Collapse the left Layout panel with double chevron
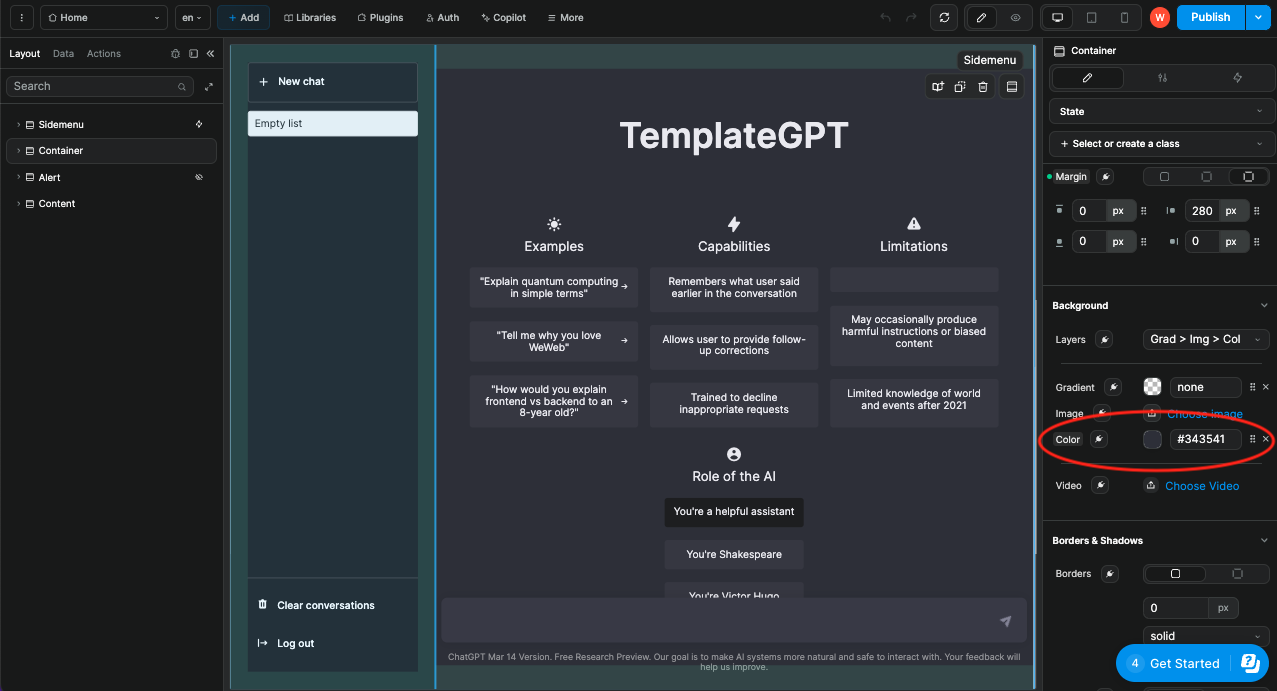The width and height of the screenshot is (1277, 691). (209, 53)
